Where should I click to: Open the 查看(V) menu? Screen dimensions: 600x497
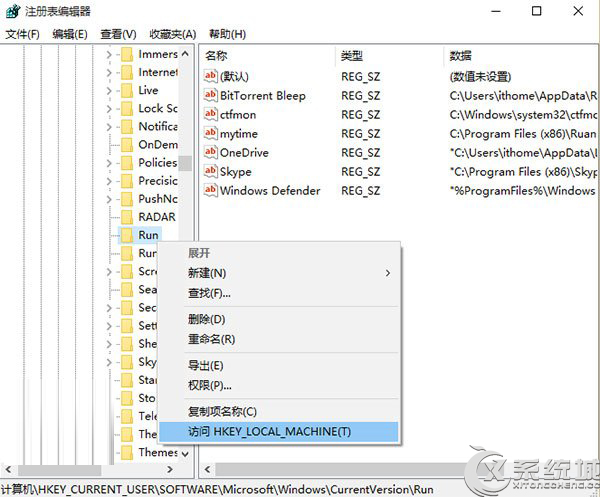pos(118,34)
